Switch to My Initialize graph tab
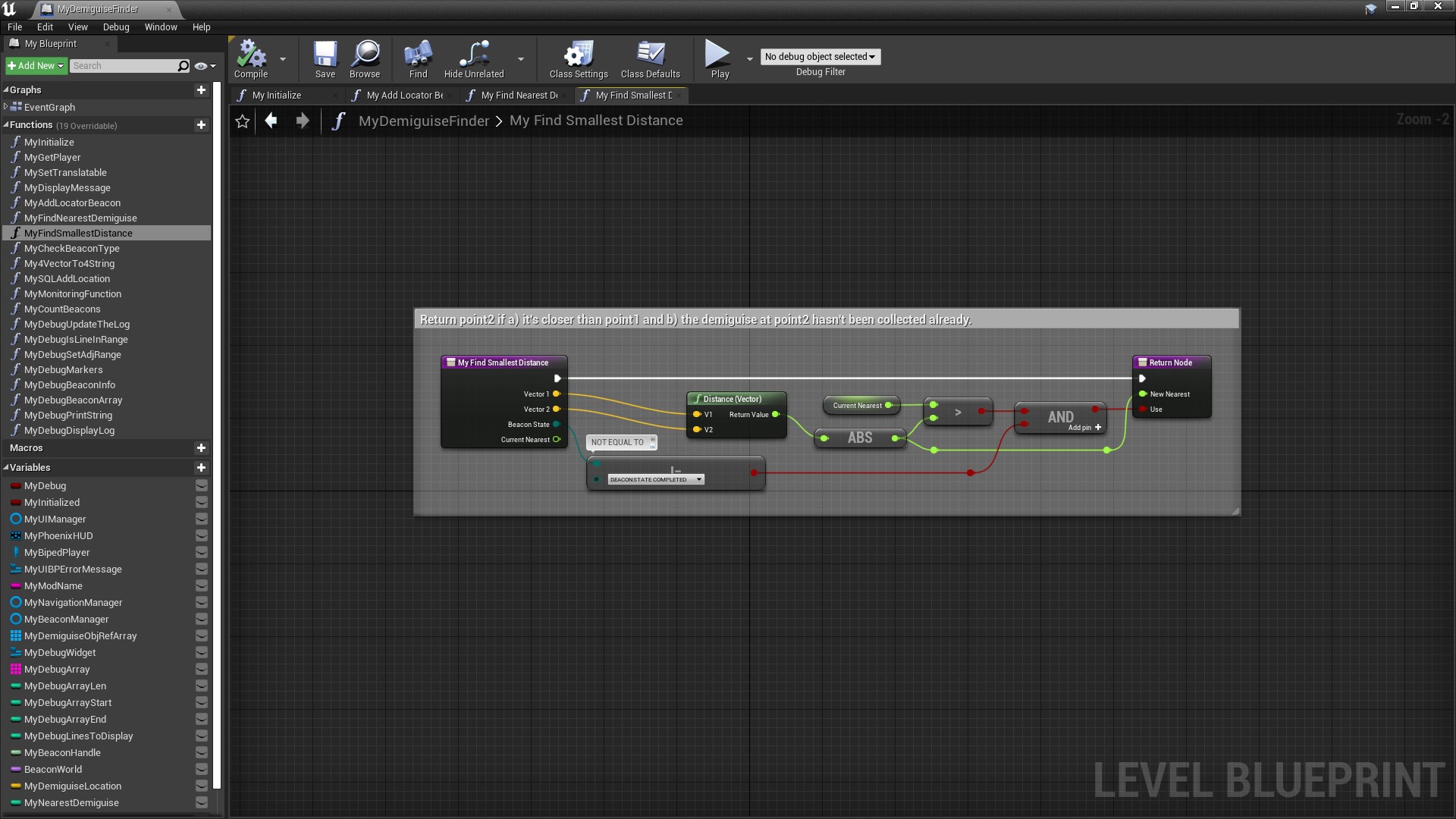1456x819 pixels. [x=287, y=96]
